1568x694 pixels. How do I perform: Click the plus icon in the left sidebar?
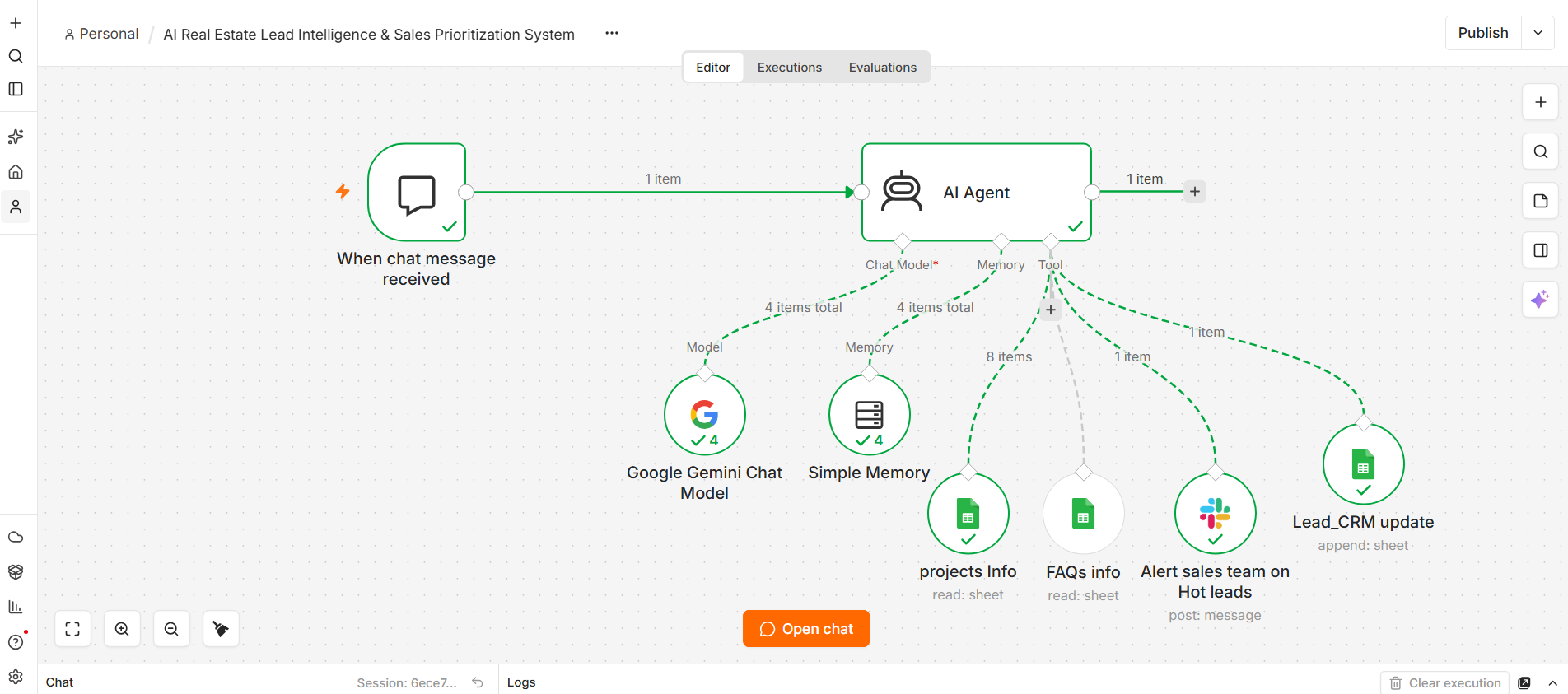pos(16,23)
